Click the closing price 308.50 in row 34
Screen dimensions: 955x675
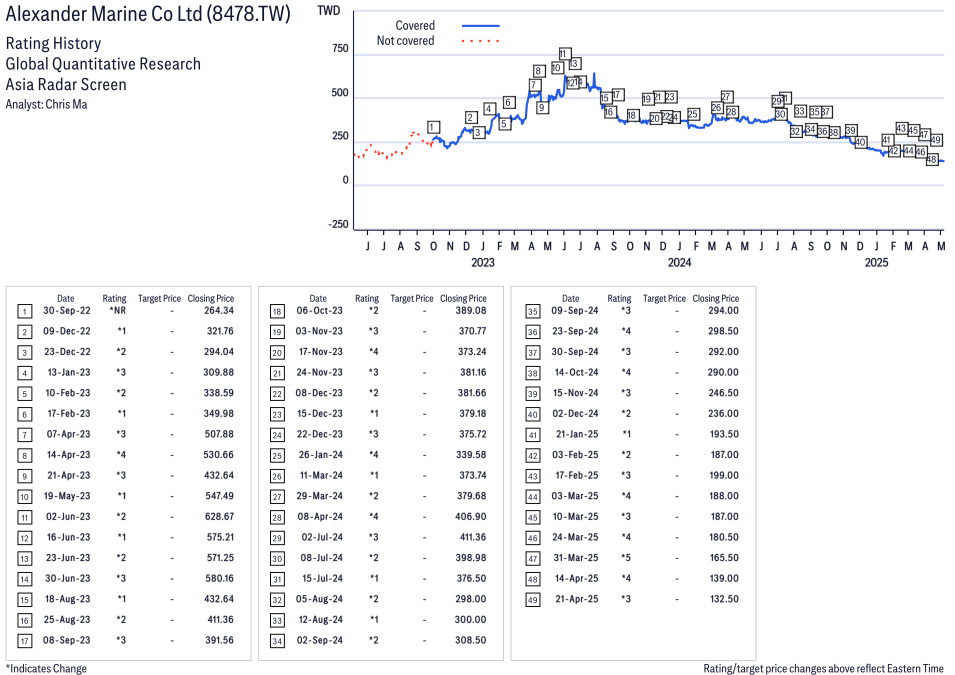pyautogui.click(x=471, y=640)
